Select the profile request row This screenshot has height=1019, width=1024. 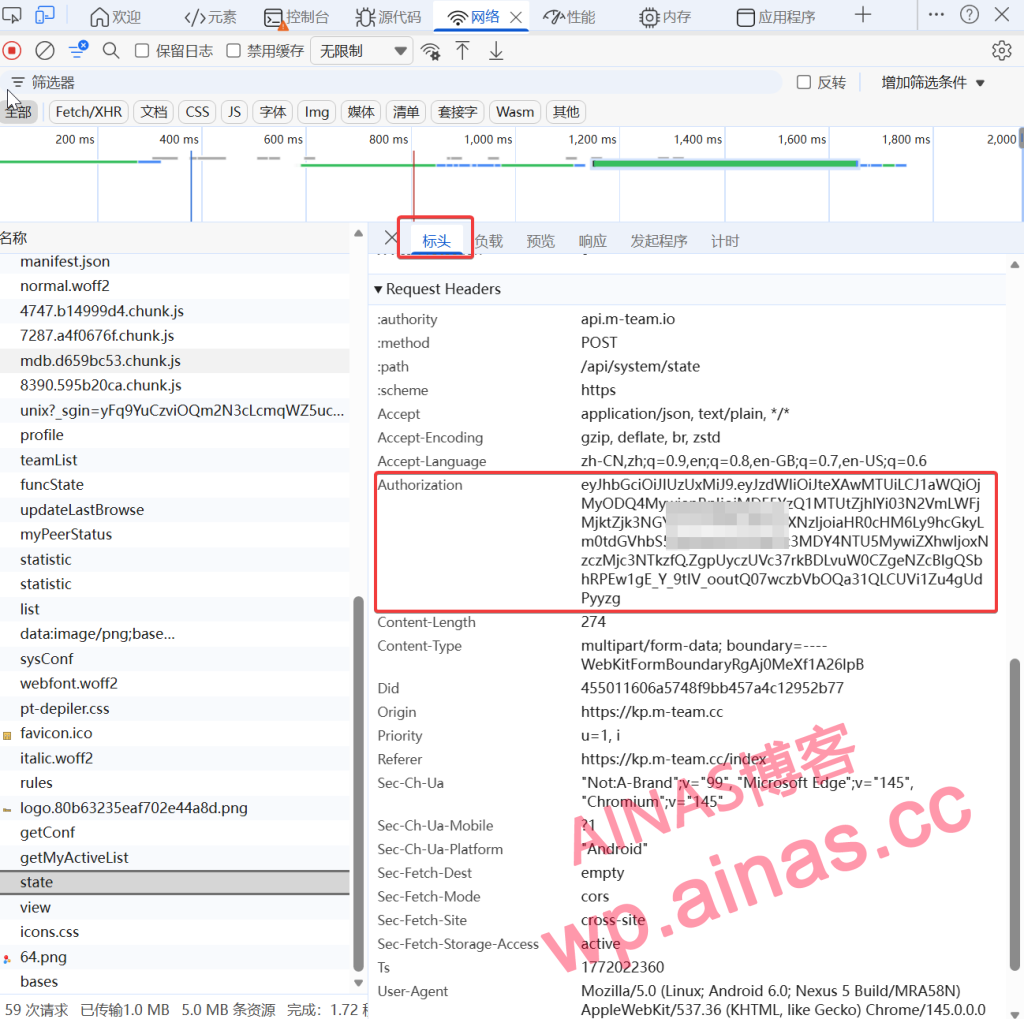coord(175,435)
